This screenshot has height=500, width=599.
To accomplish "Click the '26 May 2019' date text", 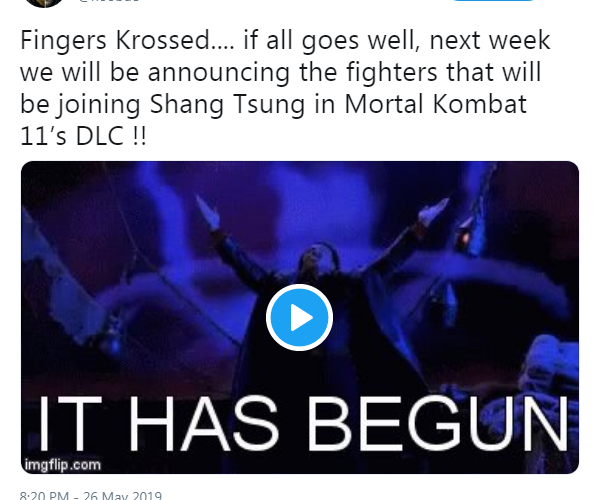I will coord(122,495).
